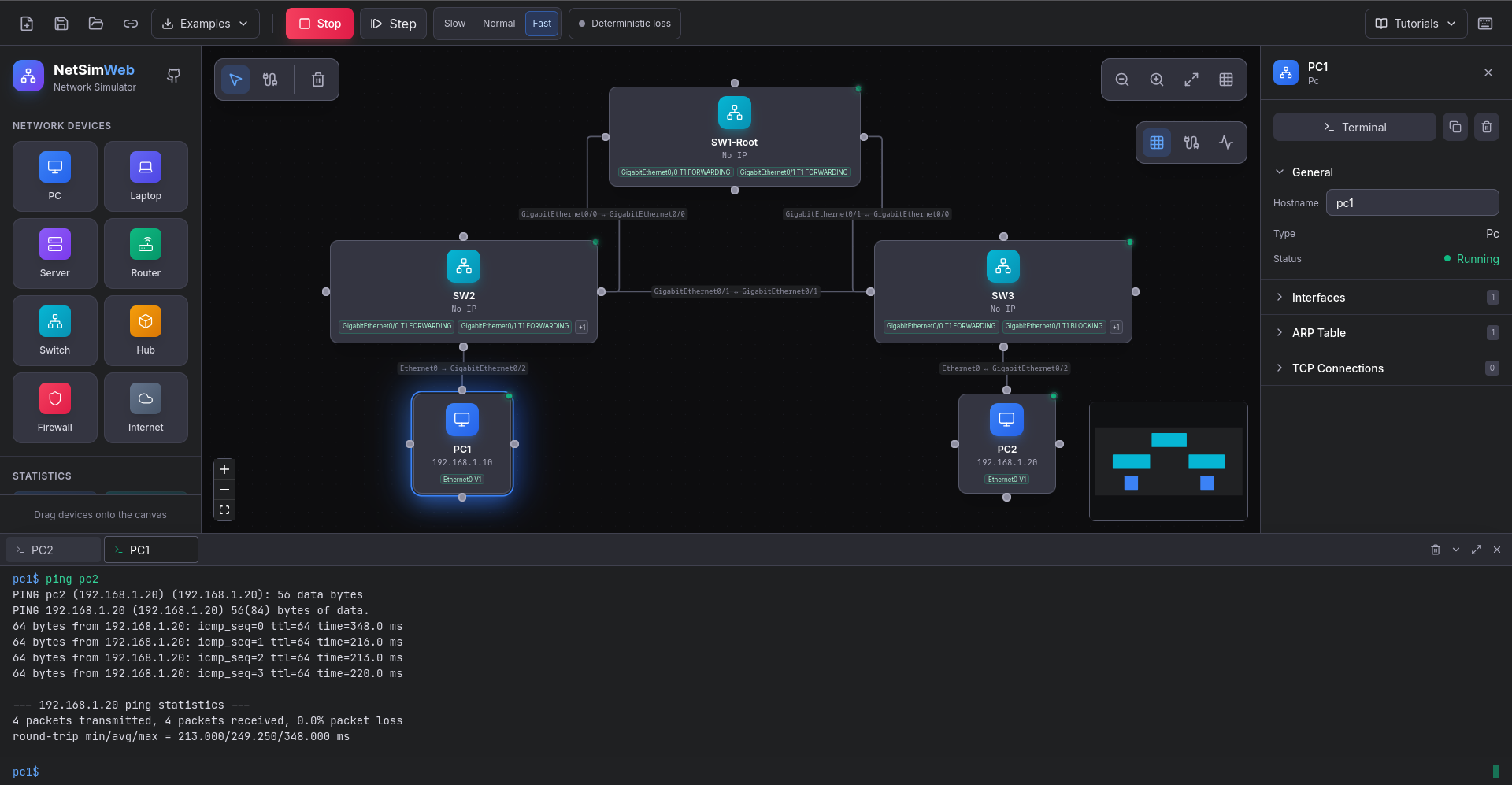Select the Laptop device in palette
The height and width of the screenshot is (785, 1512).
(x=146, y=176)
